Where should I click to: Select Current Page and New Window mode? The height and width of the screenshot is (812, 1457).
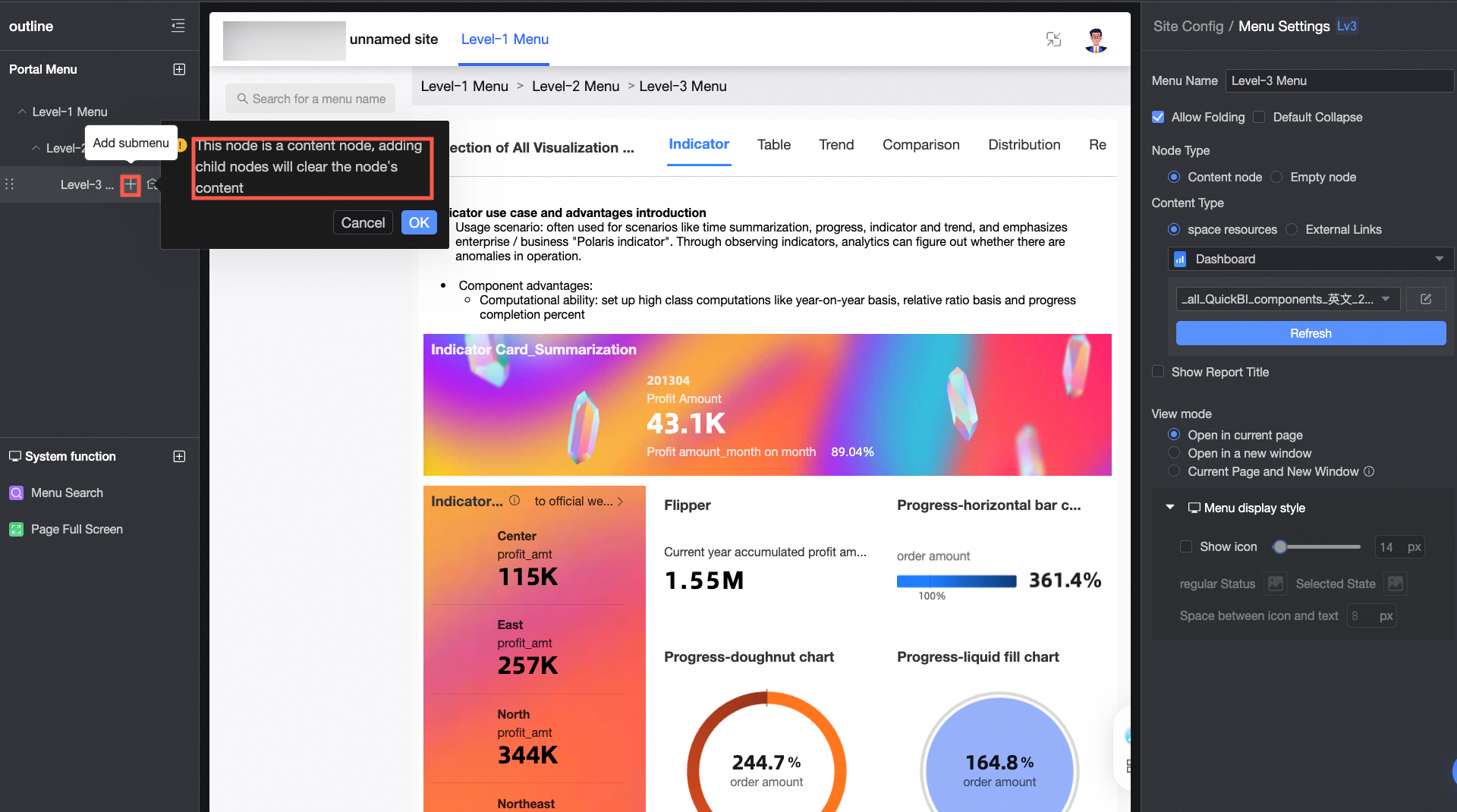(1174, 471)
